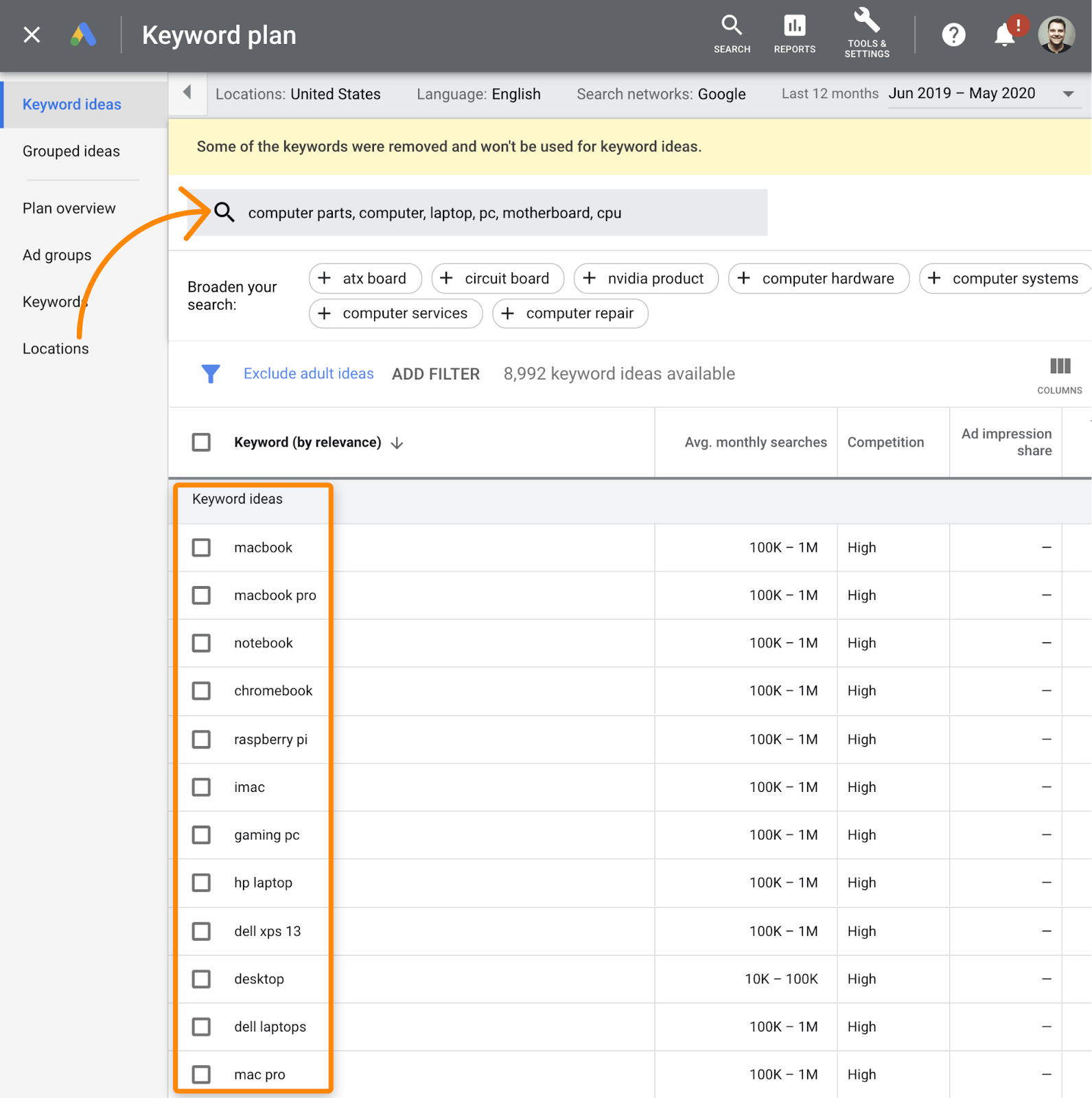Select all keywords header checkbox
The height and width of the screenshot is (1098, 1092).
(x=201, y=442)
